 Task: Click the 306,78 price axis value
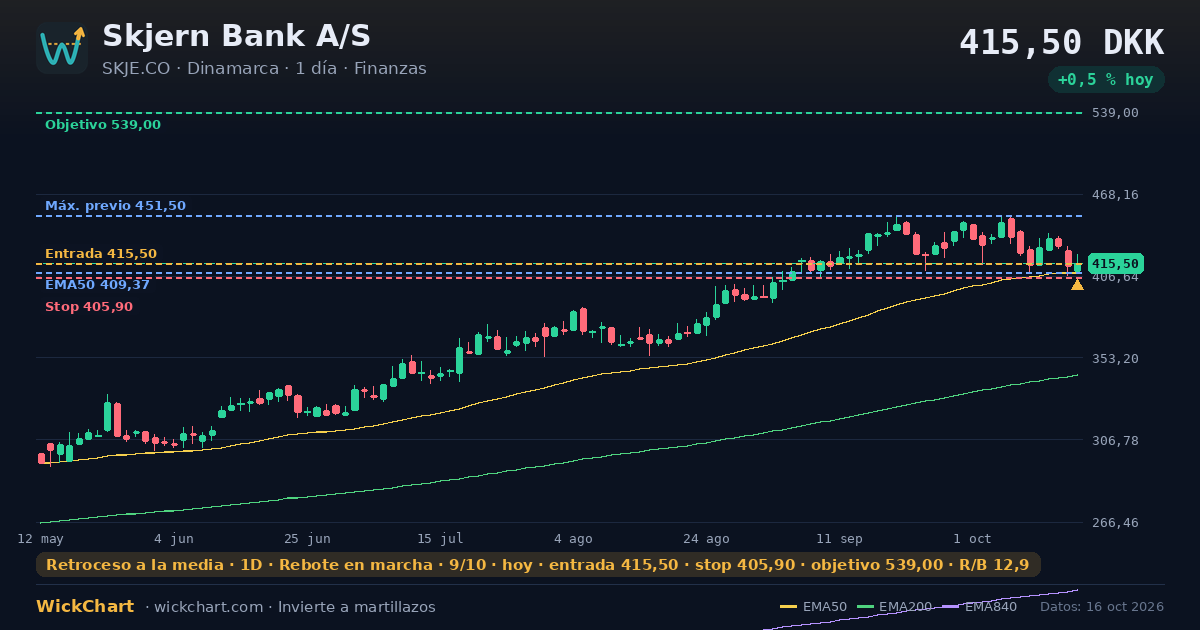coord(1115,440)
